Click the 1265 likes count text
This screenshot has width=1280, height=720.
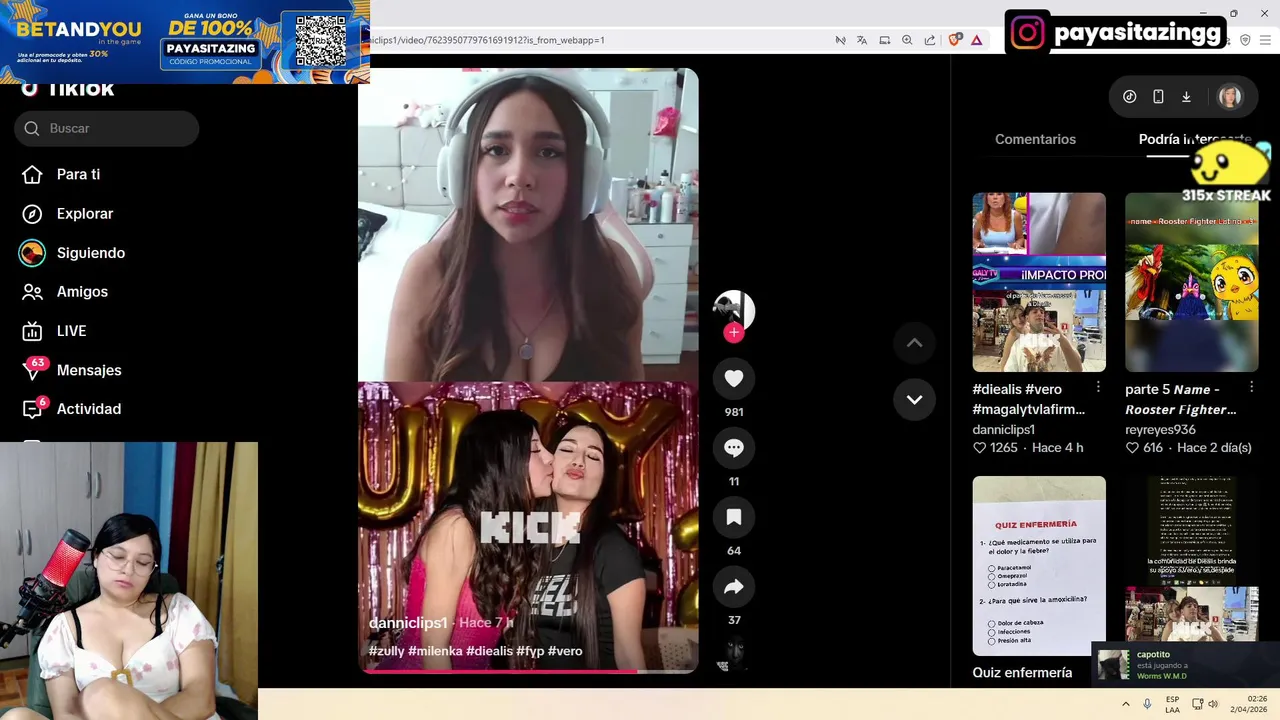tap(1003, 448)
